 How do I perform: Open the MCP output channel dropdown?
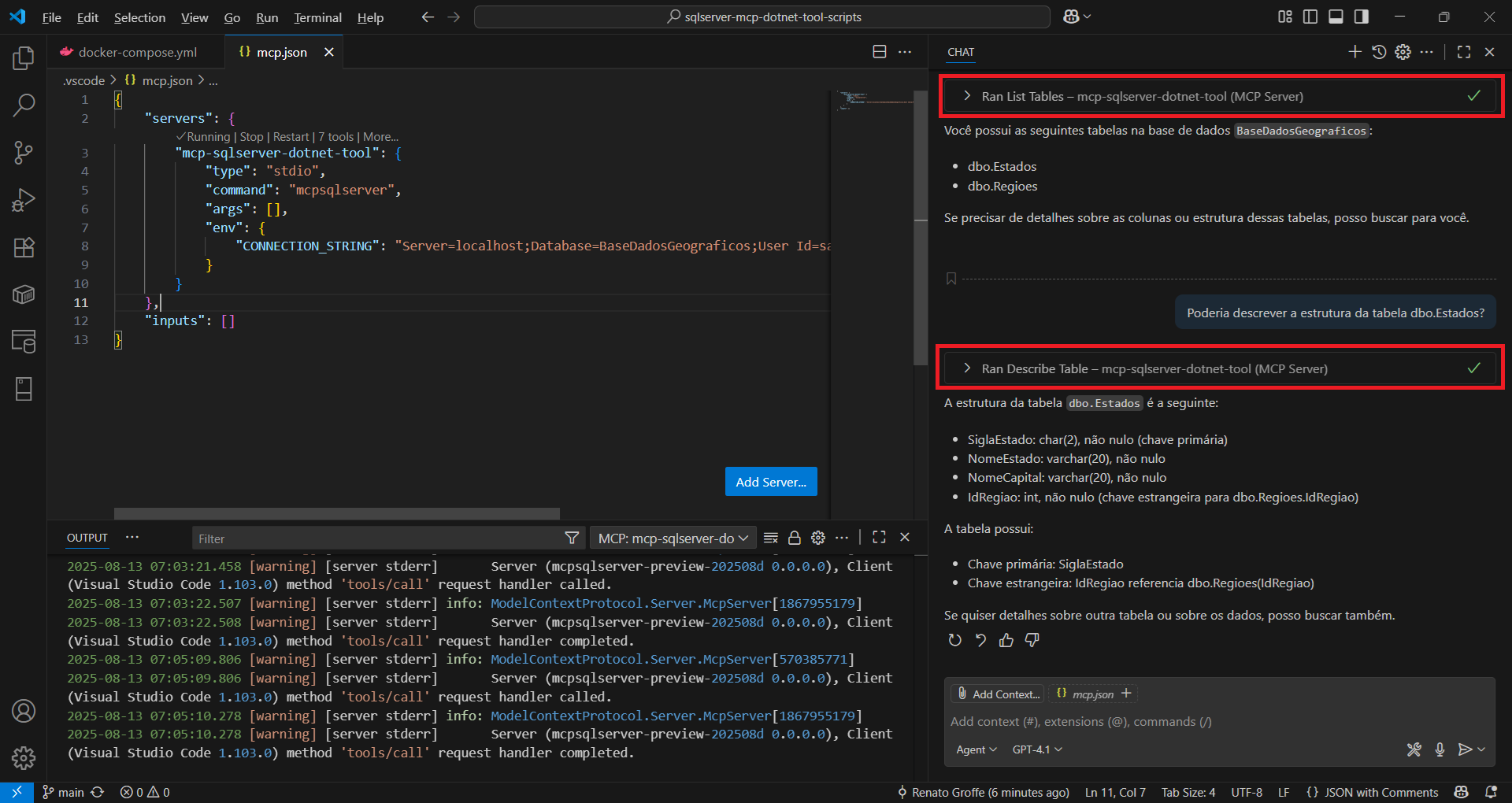(673, 538)
